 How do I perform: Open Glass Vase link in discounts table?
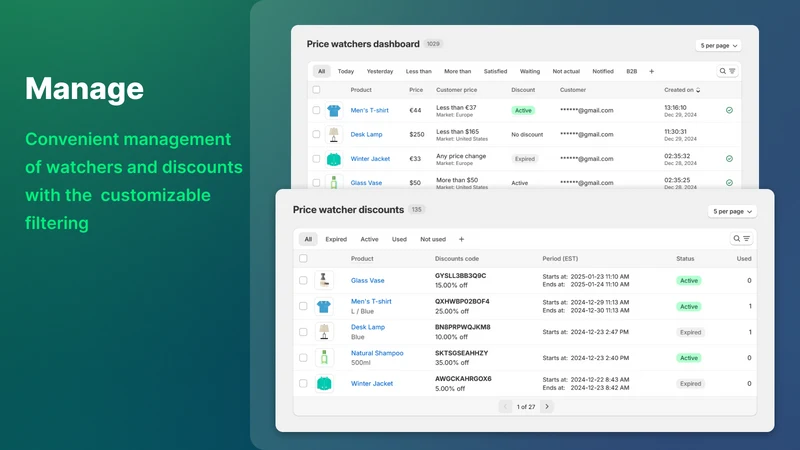click(367, 281)
